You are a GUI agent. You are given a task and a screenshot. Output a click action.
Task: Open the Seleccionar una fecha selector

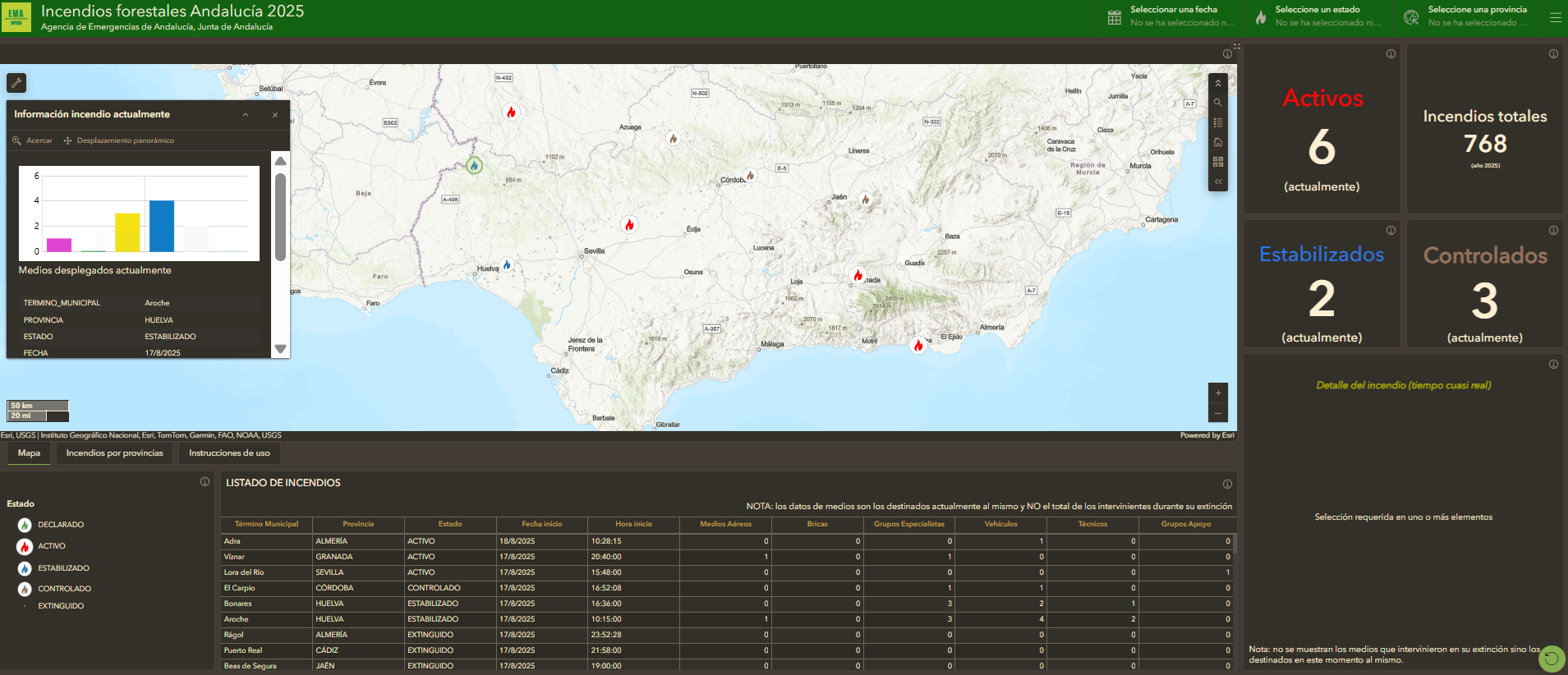tap(1171, 17)
